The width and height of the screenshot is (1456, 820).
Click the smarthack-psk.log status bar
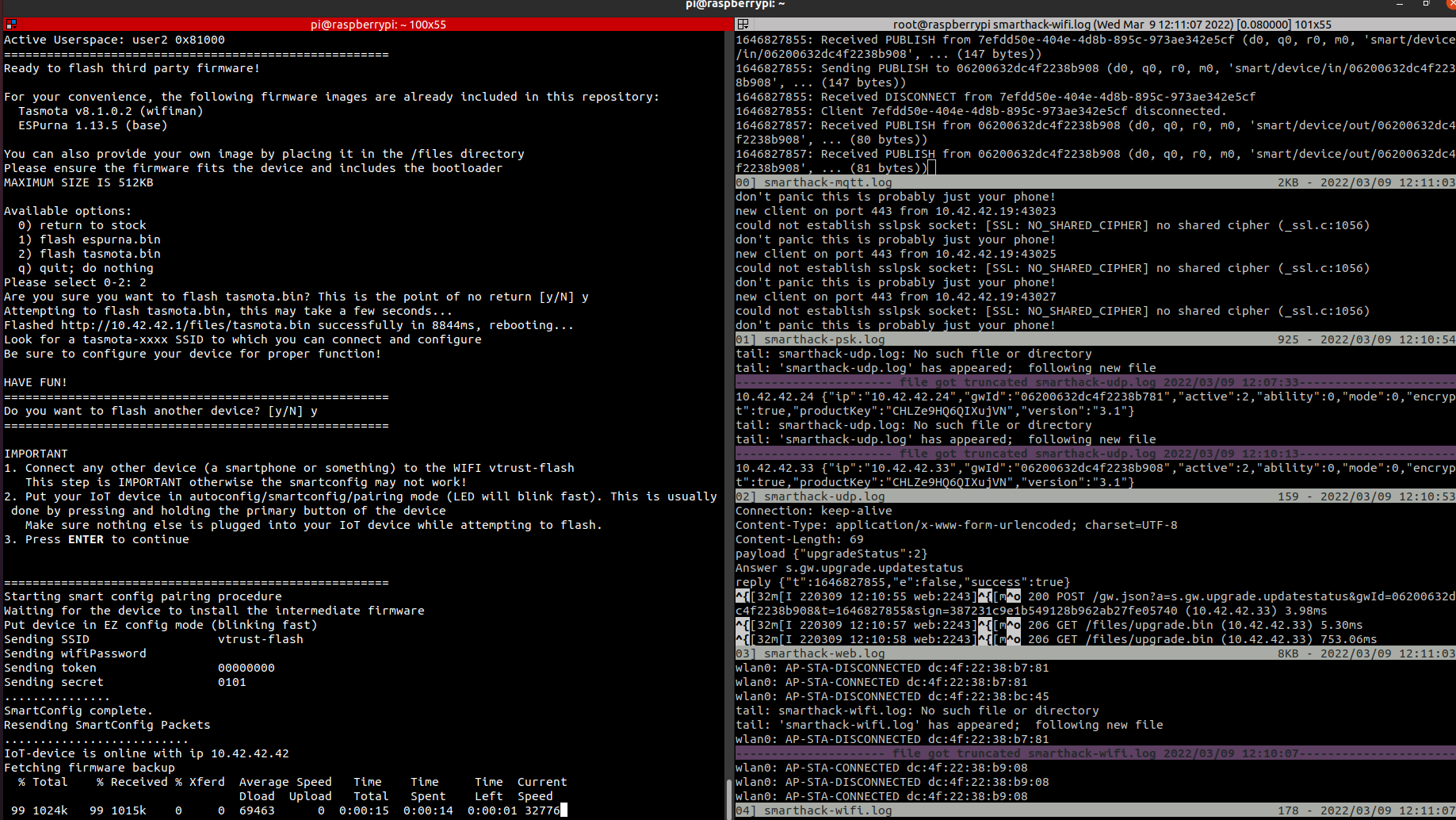tap(1094, 339)
